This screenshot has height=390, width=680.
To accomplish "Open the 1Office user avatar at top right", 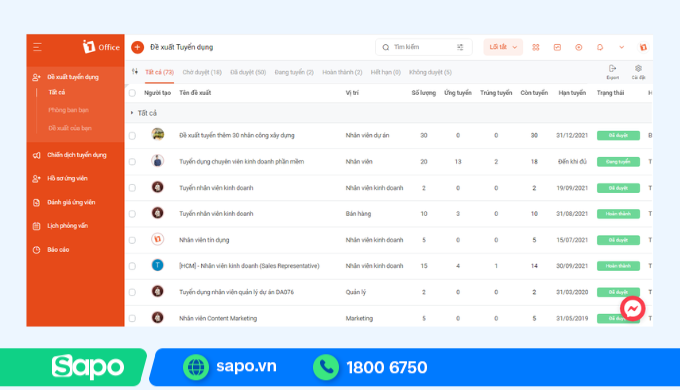I will (x=643, y=47).
